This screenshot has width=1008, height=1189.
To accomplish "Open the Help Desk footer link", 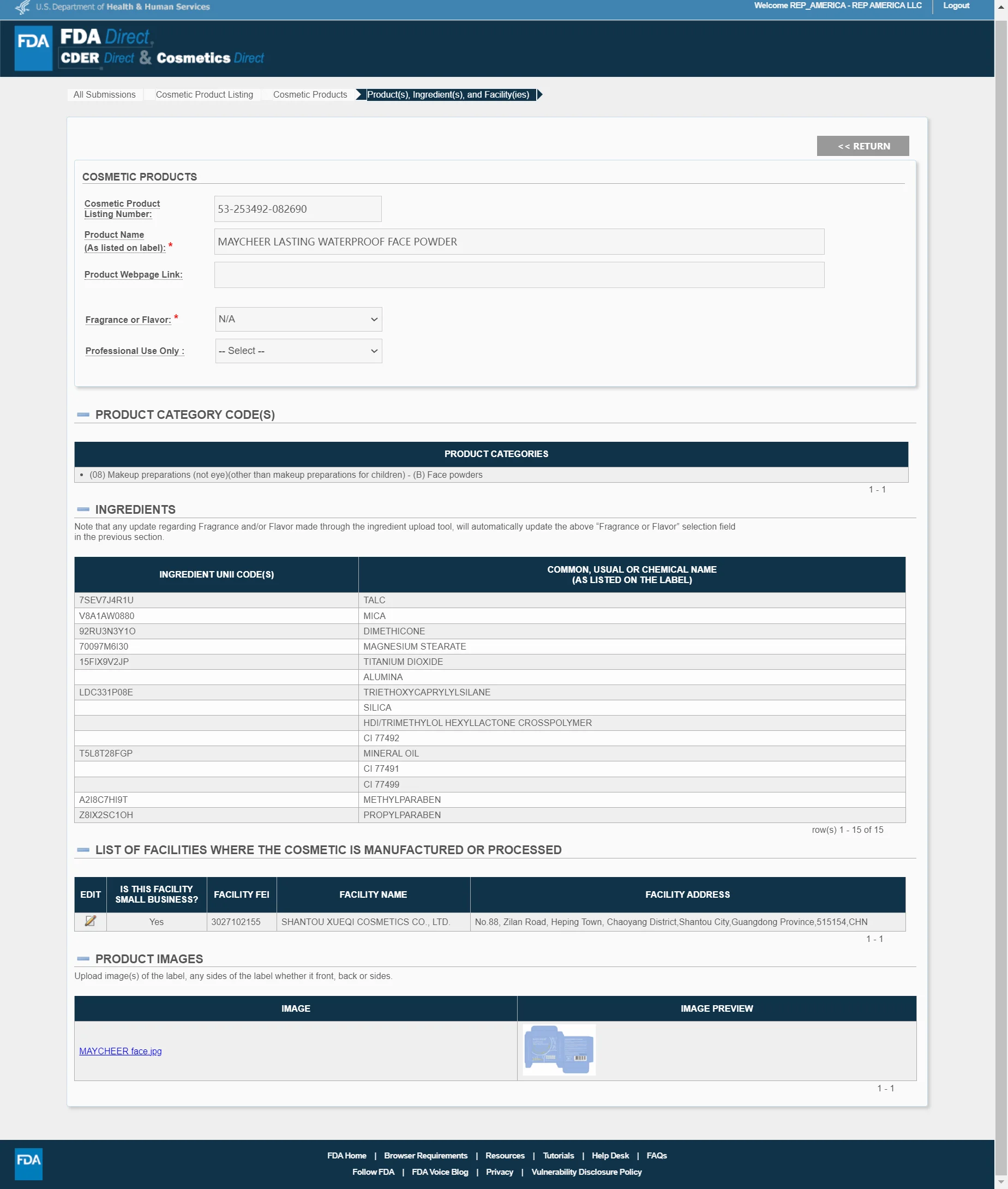I will (x=610, y=1156).
